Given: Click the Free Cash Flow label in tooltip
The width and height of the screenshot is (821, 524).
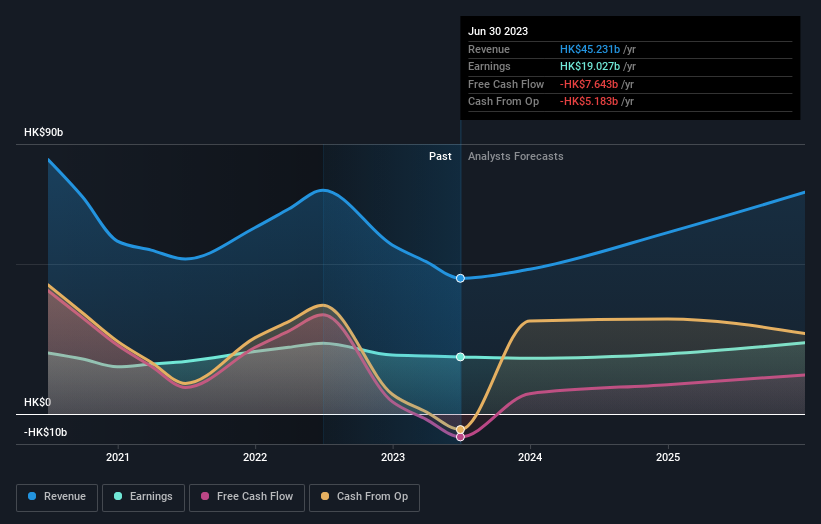Looking at the screenshot, I should [506, 84].
